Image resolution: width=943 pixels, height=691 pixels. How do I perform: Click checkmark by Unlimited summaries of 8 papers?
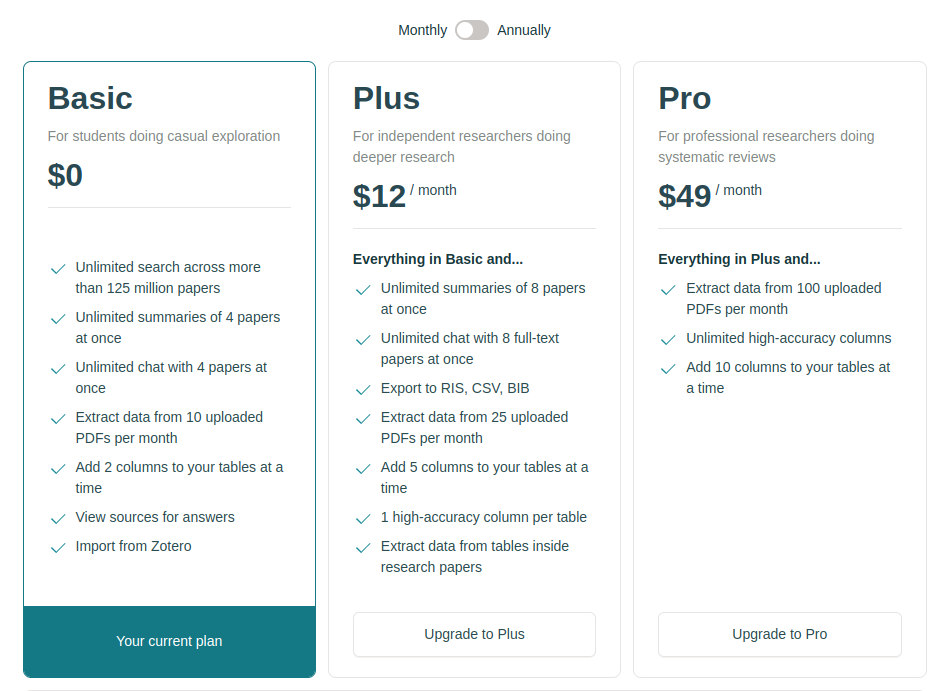[x=363, y=290]
